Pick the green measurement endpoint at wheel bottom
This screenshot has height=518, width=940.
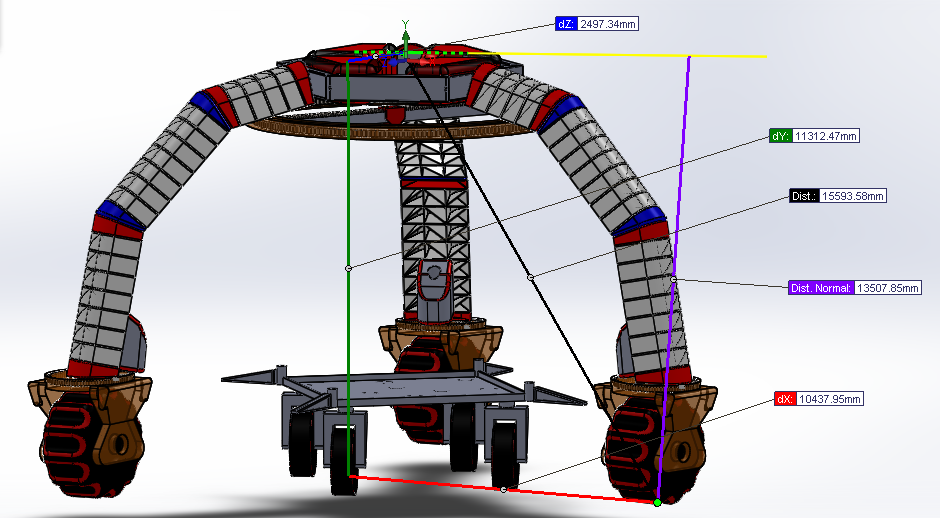pos(658,502)
